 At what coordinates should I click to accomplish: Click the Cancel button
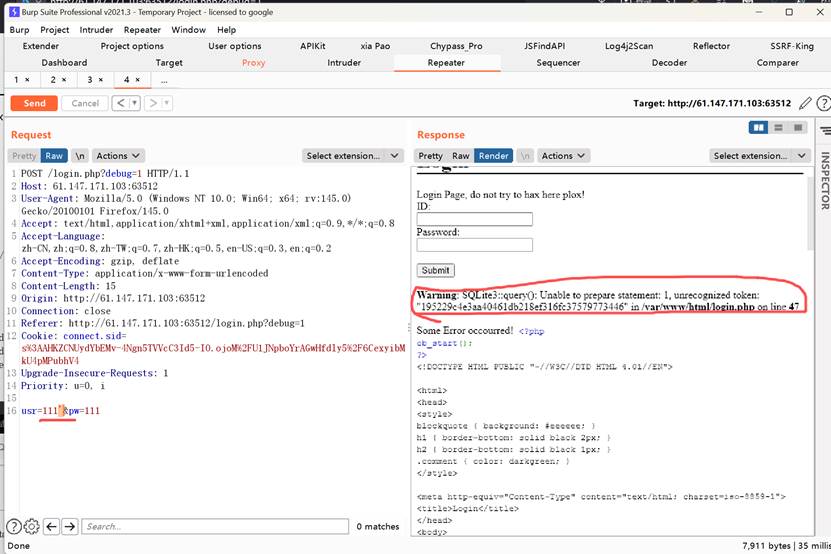pos(85,103)
